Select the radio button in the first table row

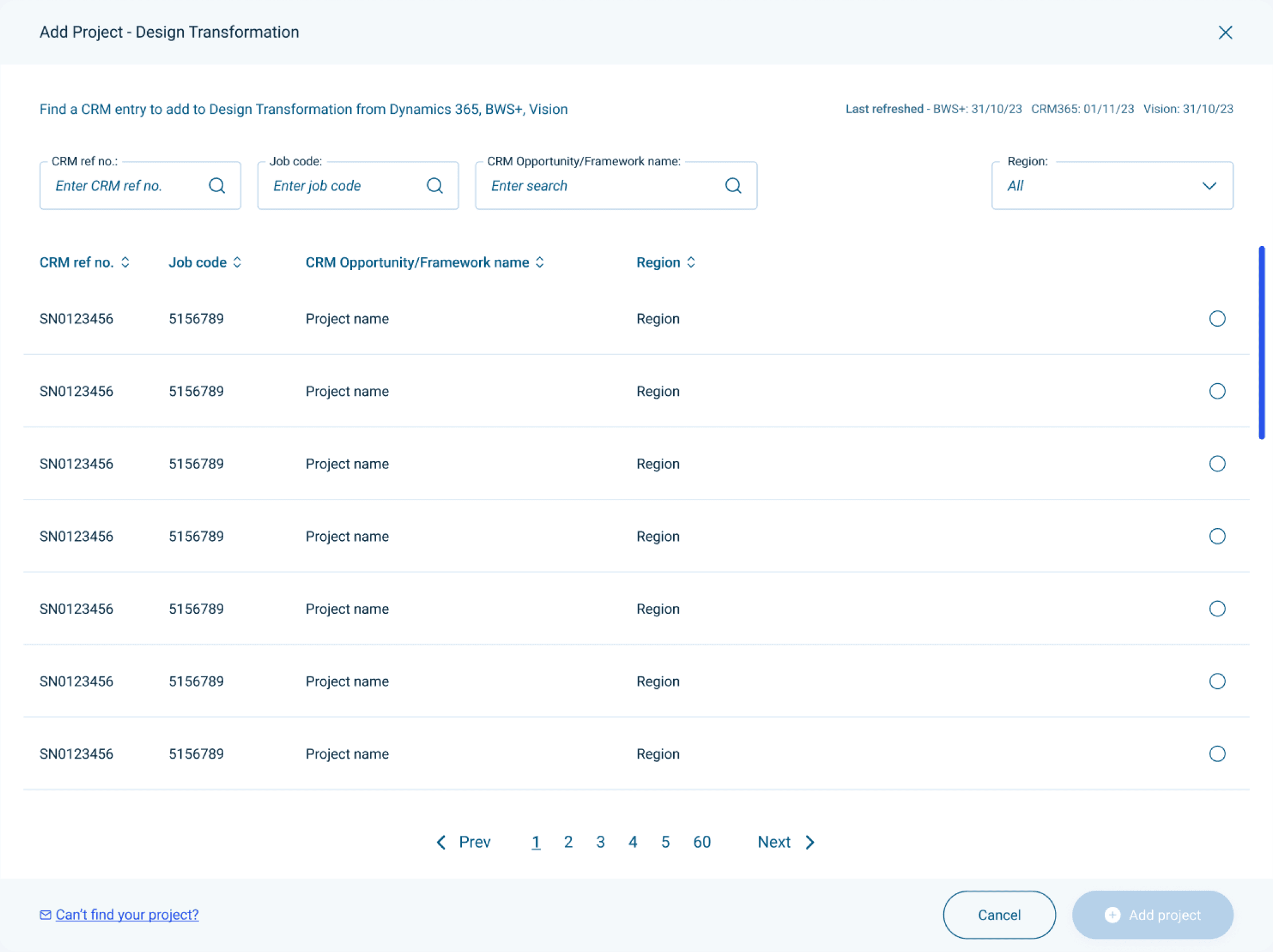(x=1217, y=319)
